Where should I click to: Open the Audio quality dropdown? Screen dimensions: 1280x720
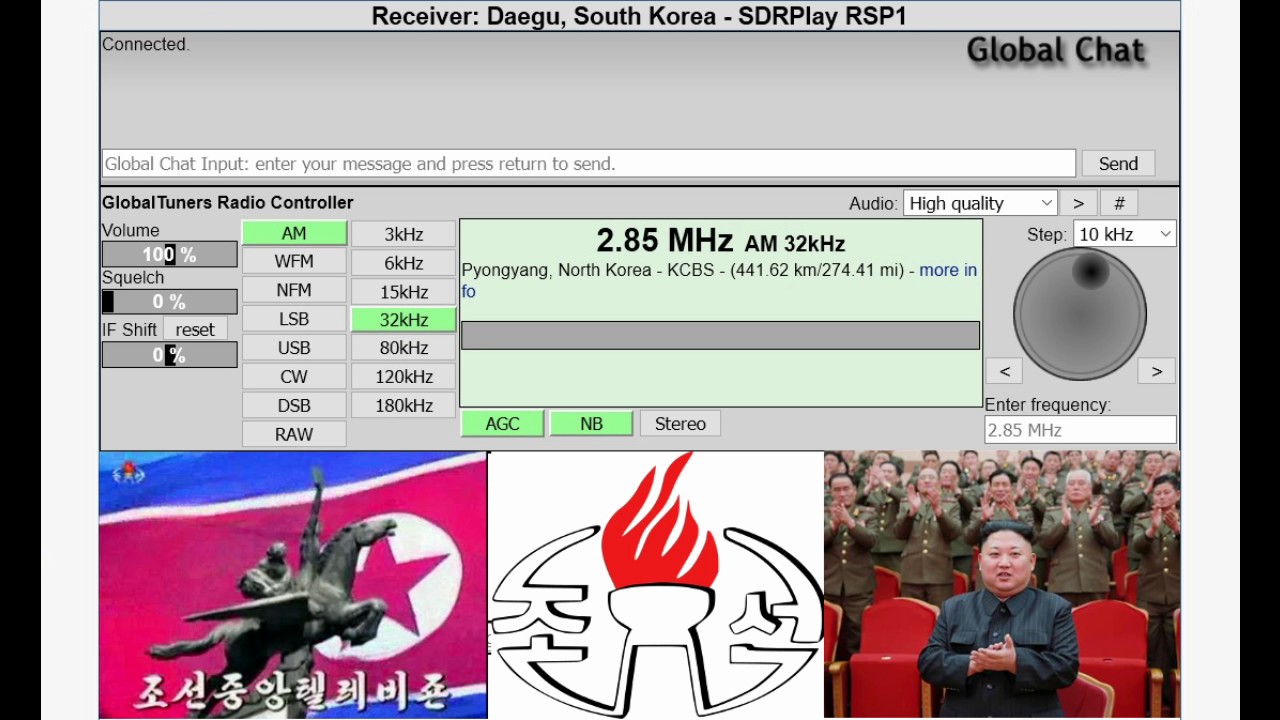(x=980, y=203)
